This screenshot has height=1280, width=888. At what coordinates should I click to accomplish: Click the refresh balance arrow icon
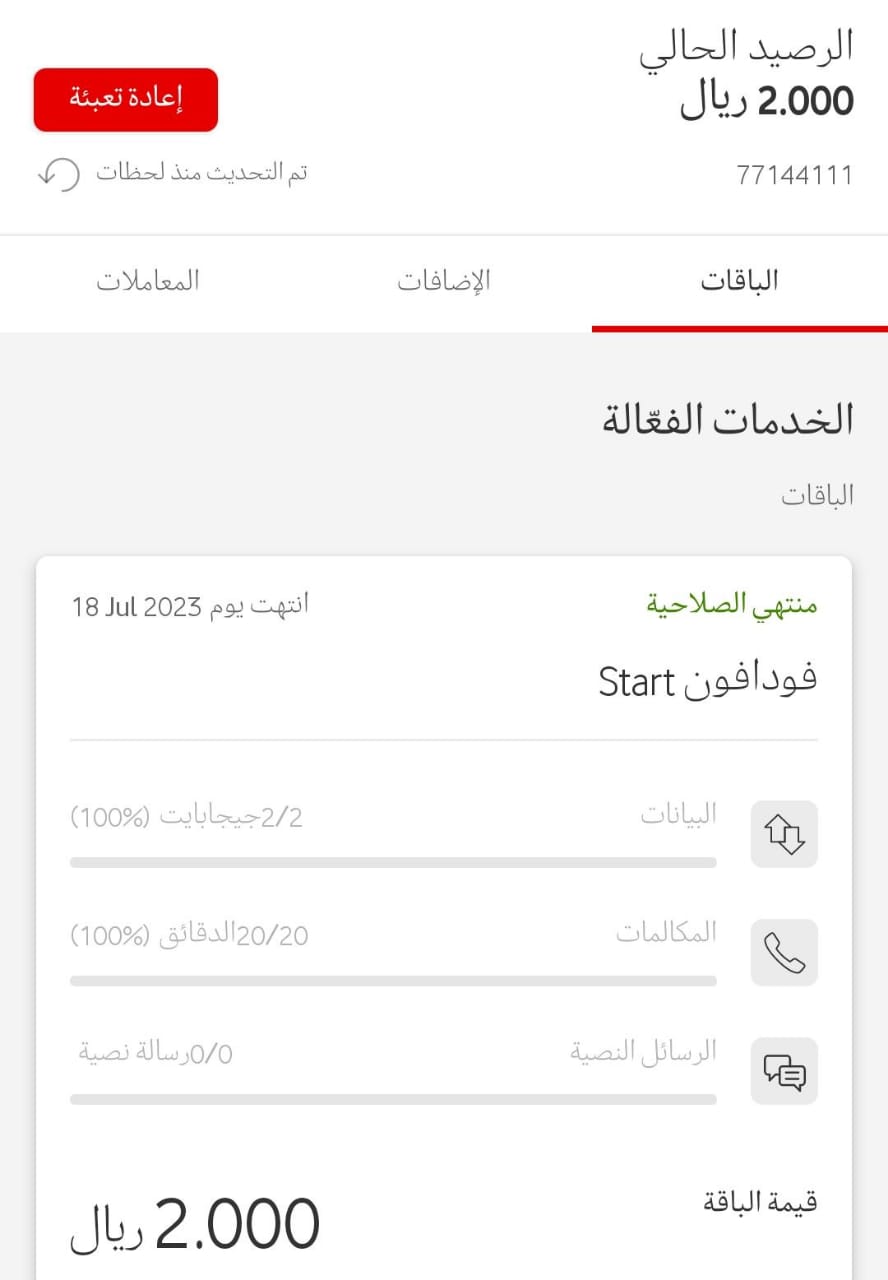point(58,174)
